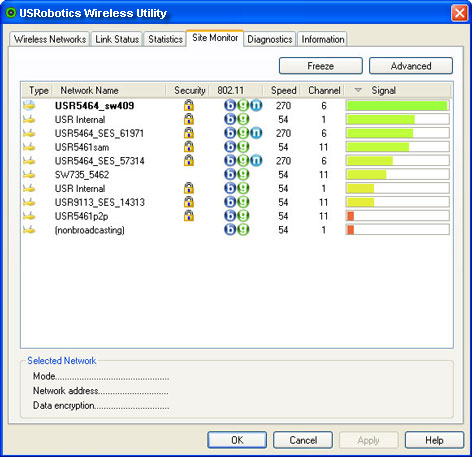Sort by the Security column header
This screenshot has width=472, height=457.
coord(187,90)
